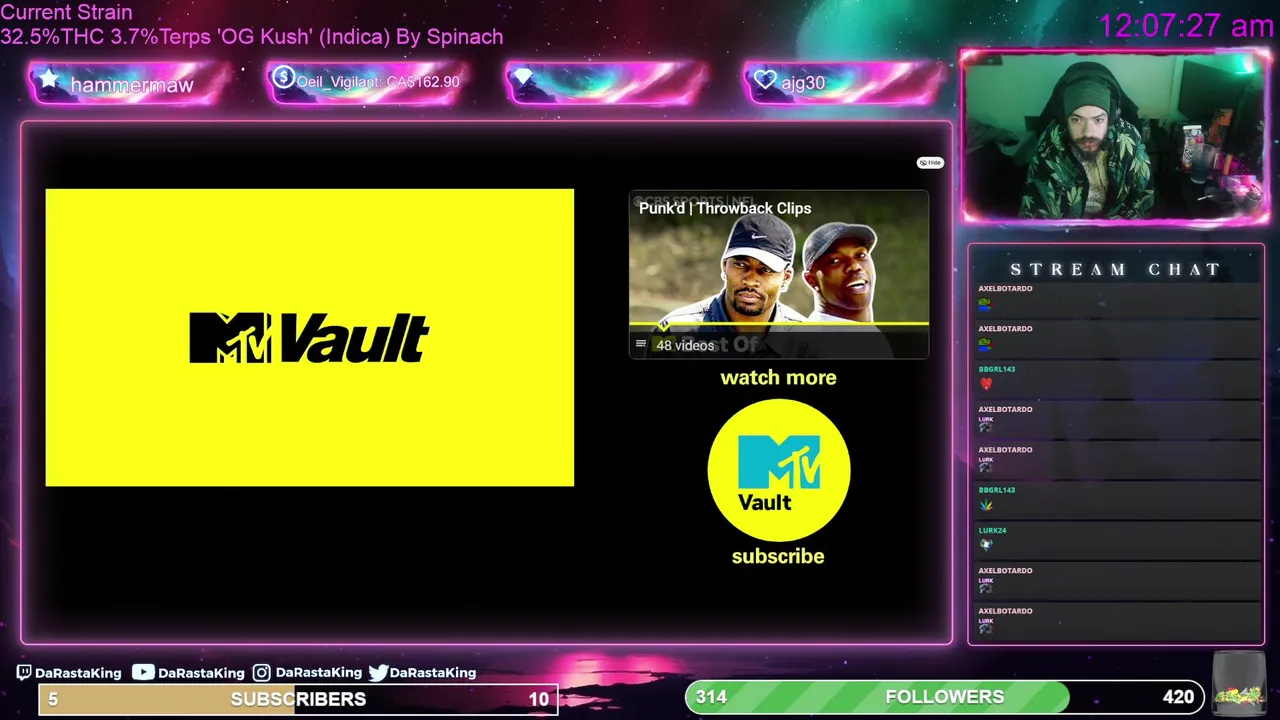Click the 'hammermaw' latest follower name

131,85
